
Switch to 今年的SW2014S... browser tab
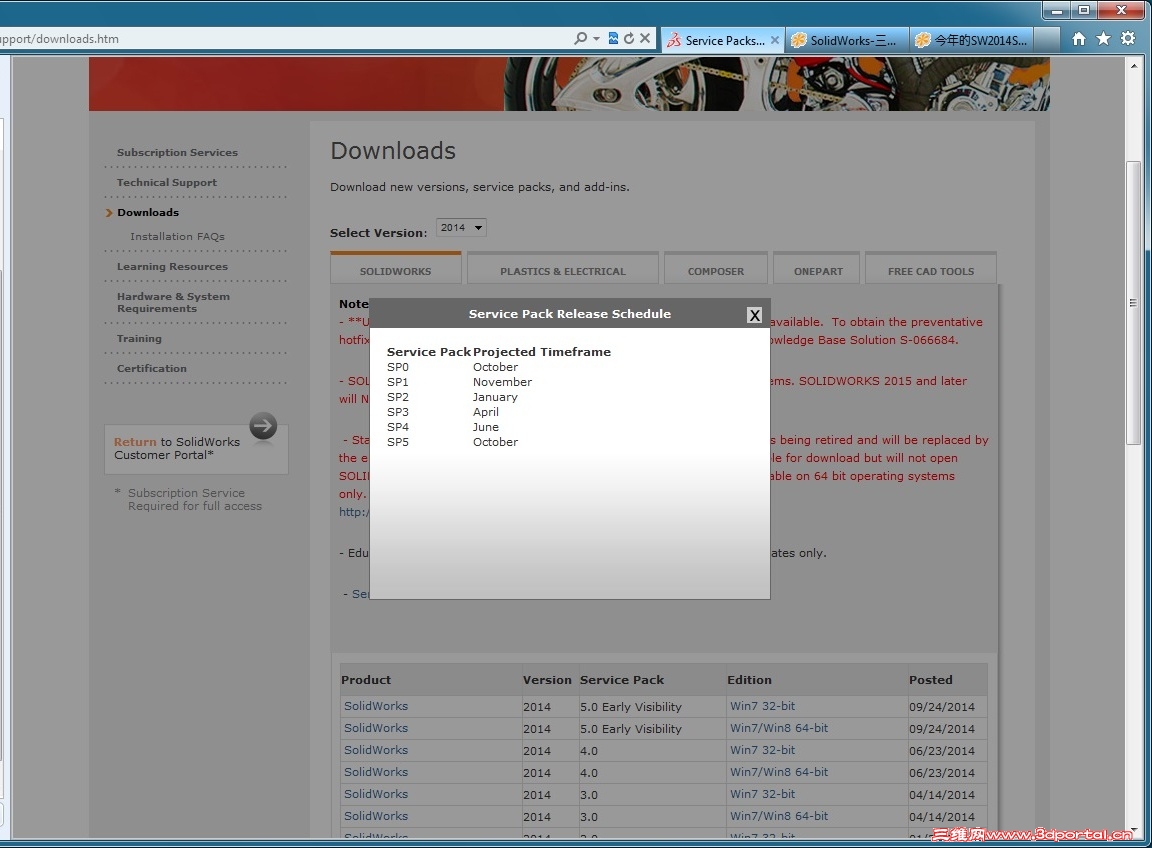coord(973,40)
